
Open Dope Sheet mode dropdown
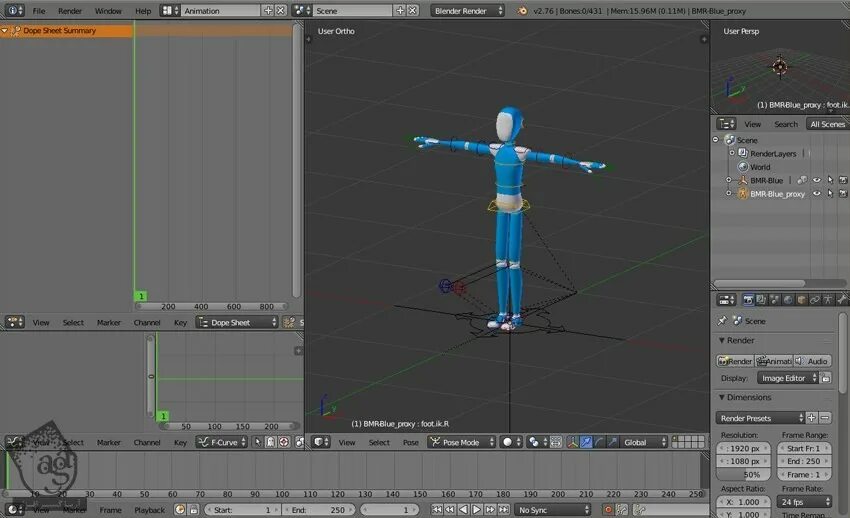click(237, 322)
